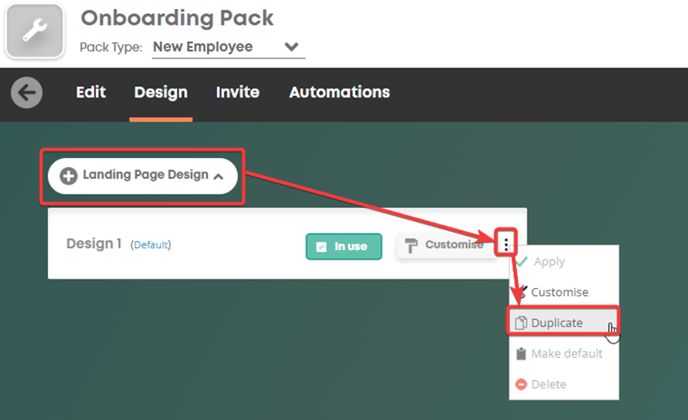Click the plus icon on Landing Page Design
688x420 pixels.
coord(68,176)
